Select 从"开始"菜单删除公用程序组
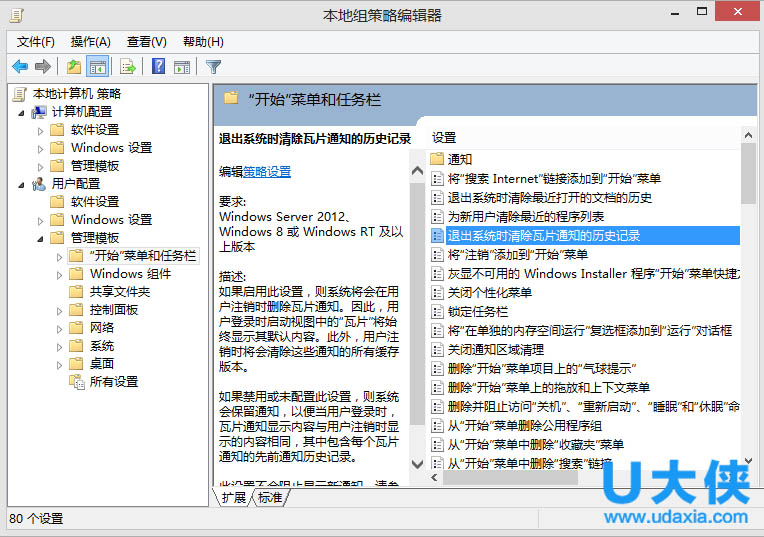The height and width of the screenshot is (537, 764). pos(525,425)
